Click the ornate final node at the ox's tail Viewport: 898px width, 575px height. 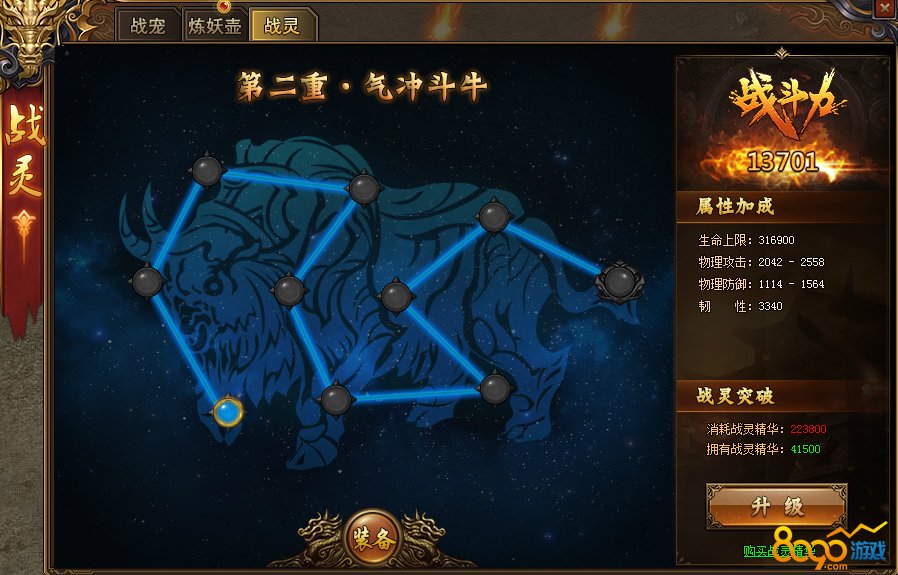pos(619,281)
